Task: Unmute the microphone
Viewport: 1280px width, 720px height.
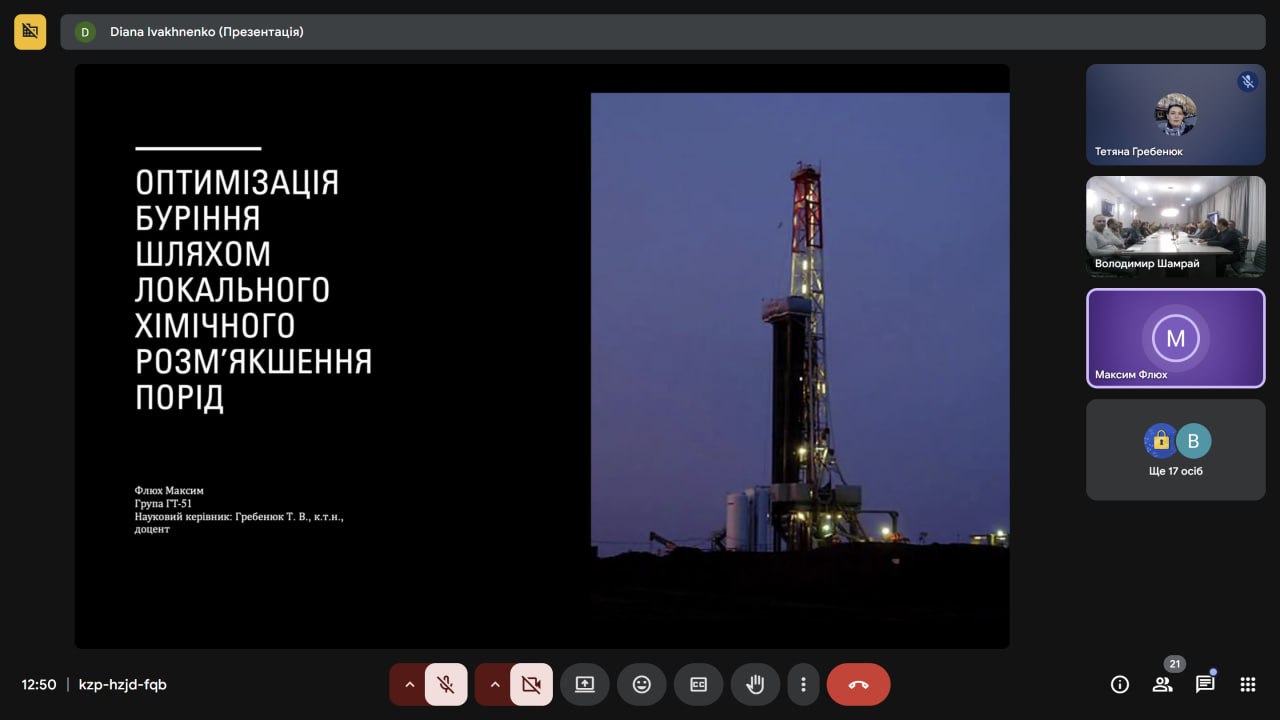Action: [x=446, y=685]
